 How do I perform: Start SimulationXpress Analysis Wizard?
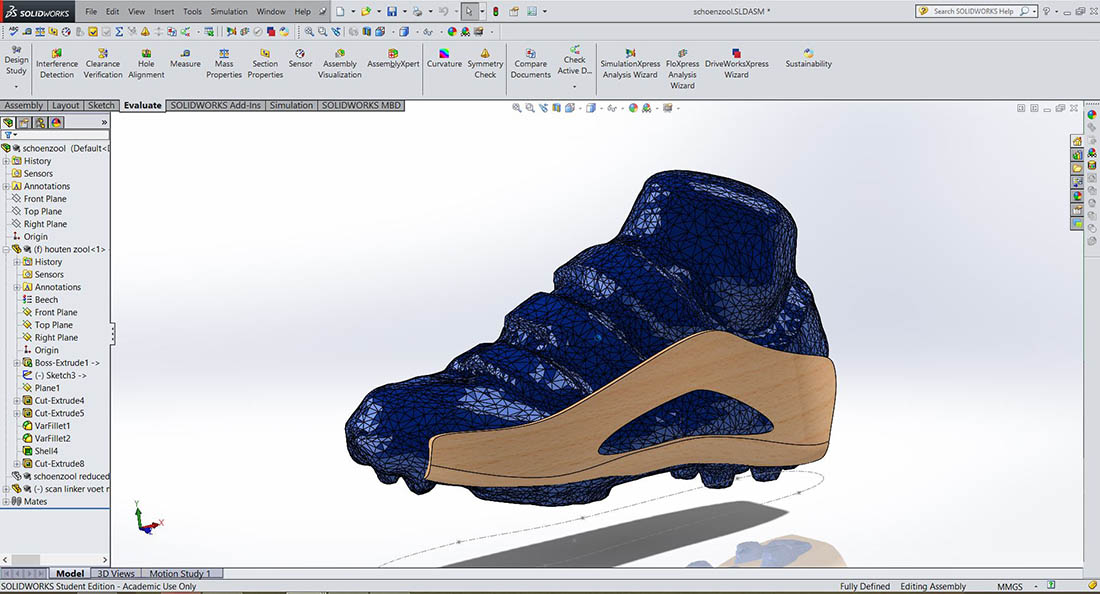630,64
